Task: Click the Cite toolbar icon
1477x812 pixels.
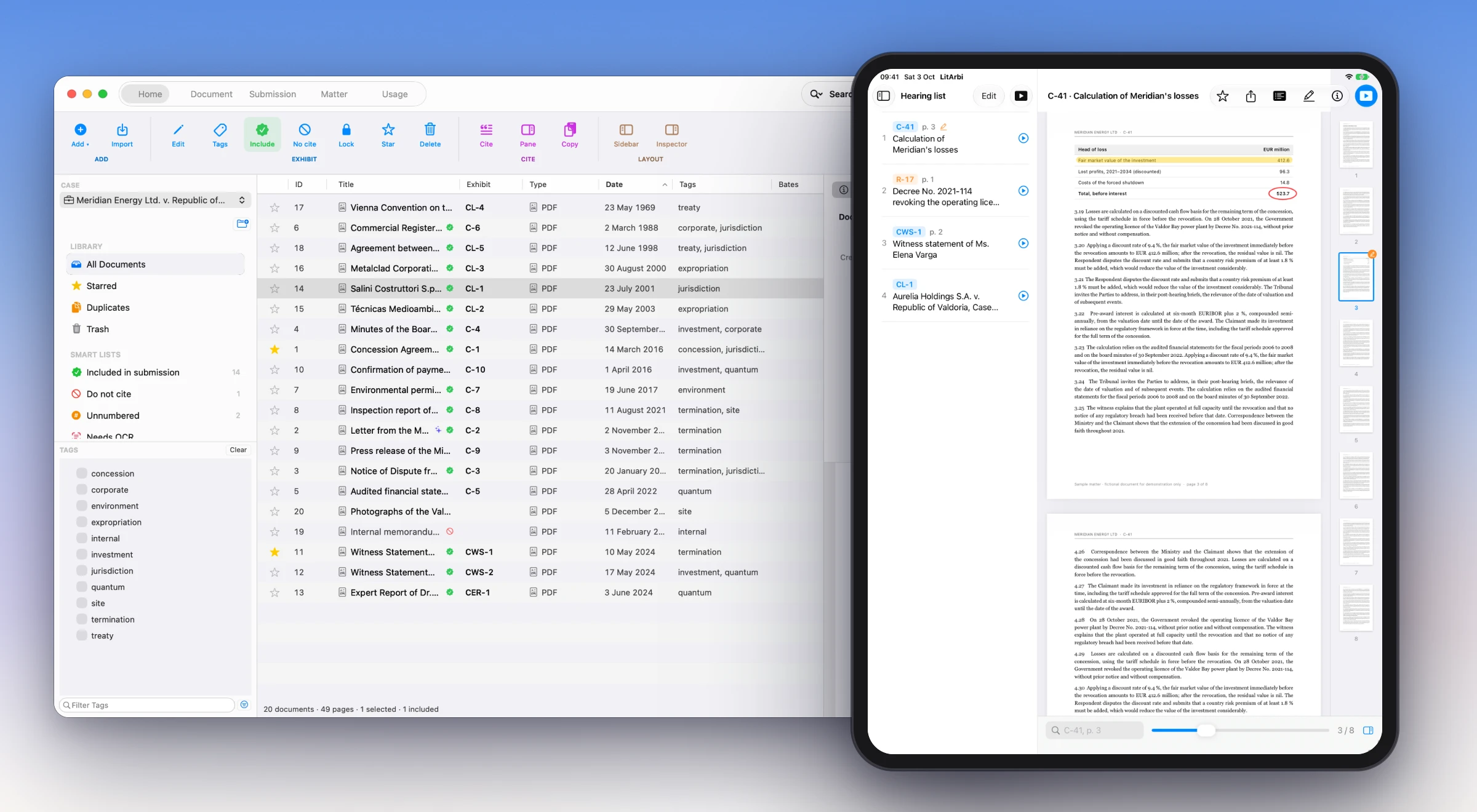Action: click(x=486, y=135)
